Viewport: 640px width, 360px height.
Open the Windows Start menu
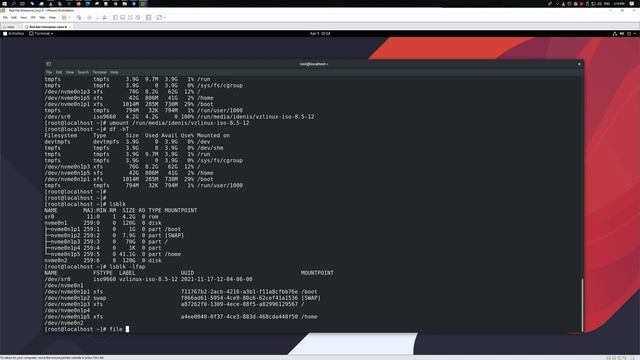(x=4, y=4)
